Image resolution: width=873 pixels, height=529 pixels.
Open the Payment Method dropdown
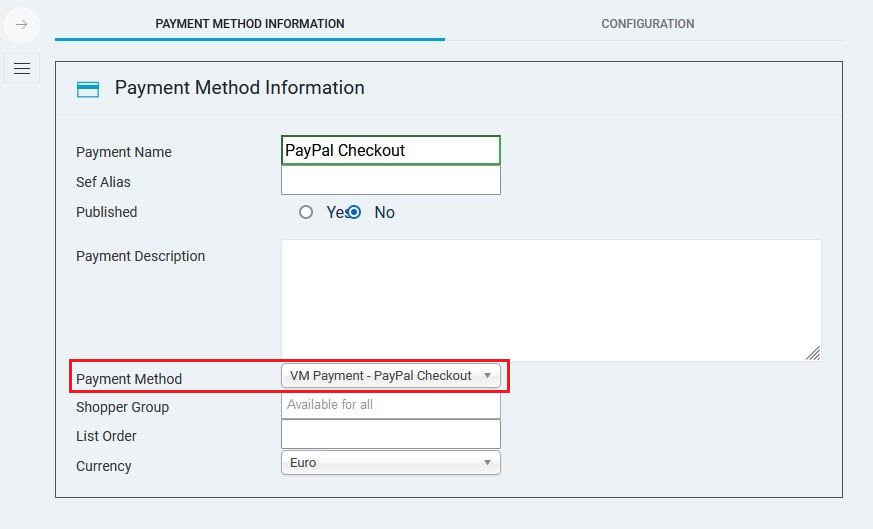(390, 376)
